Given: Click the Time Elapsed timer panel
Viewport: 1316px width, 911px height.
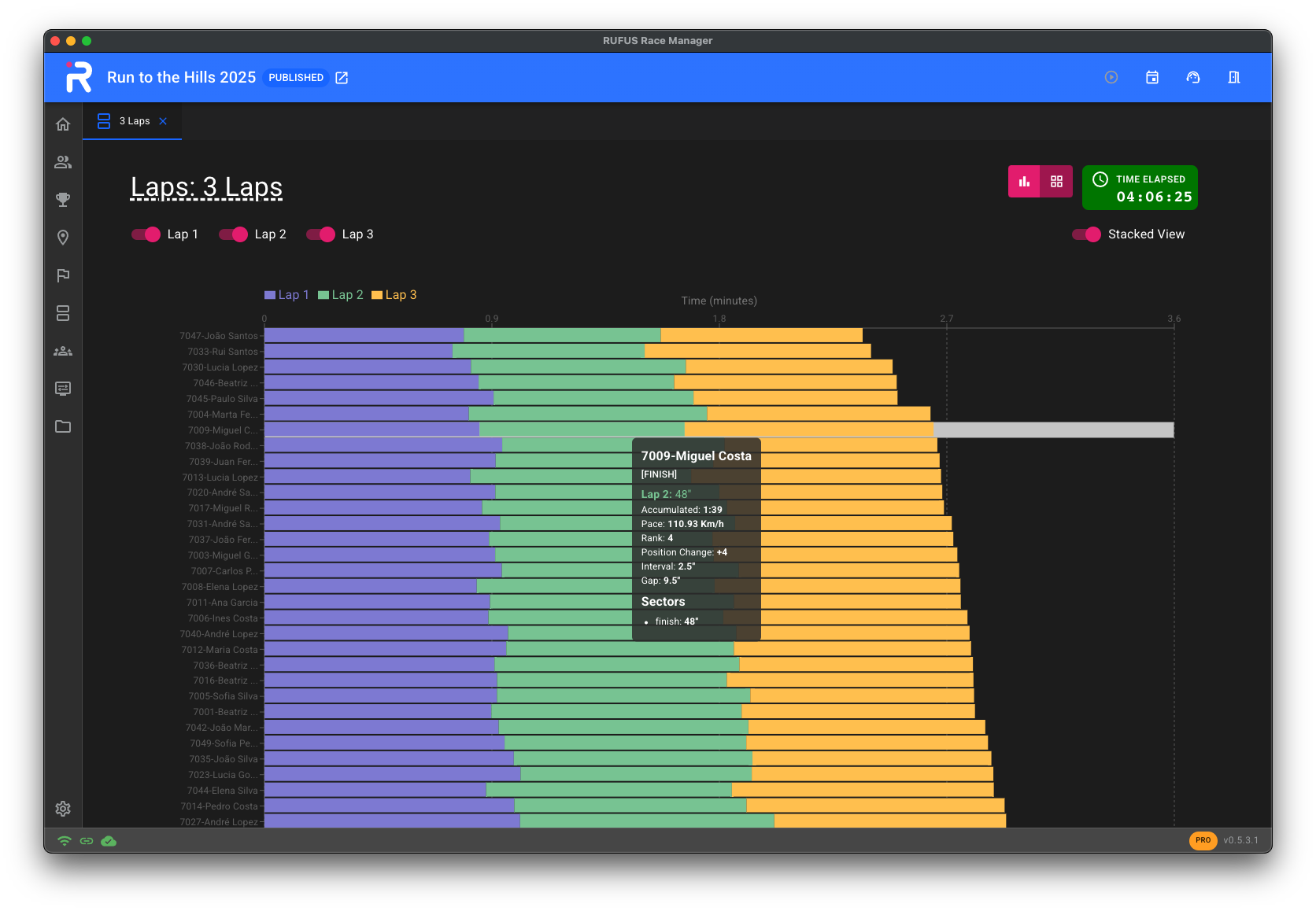Looking at the screenshot, I should click(1140, 188).
